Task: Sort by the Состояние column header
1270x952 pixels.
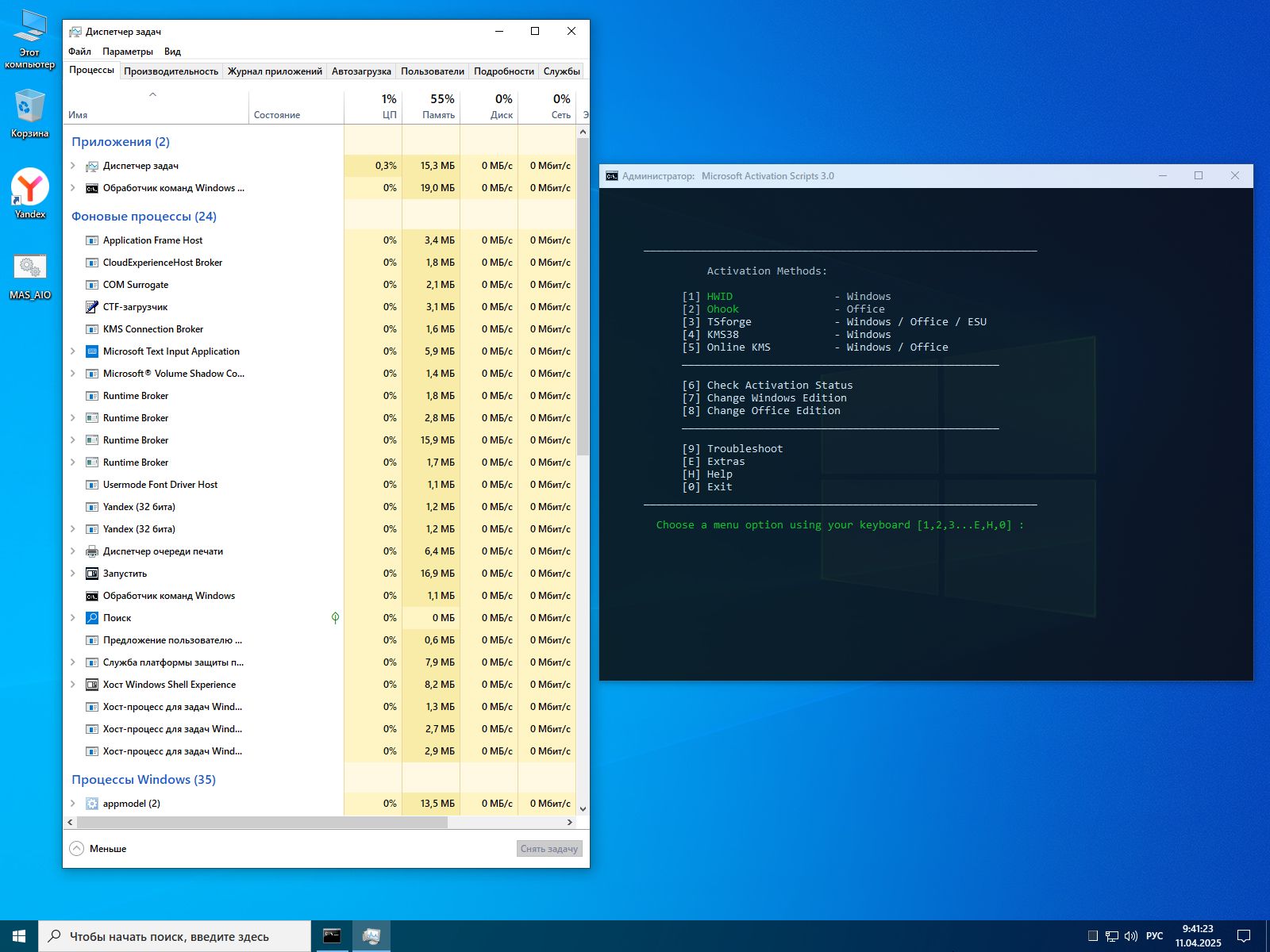Action: tap(297, 106)
